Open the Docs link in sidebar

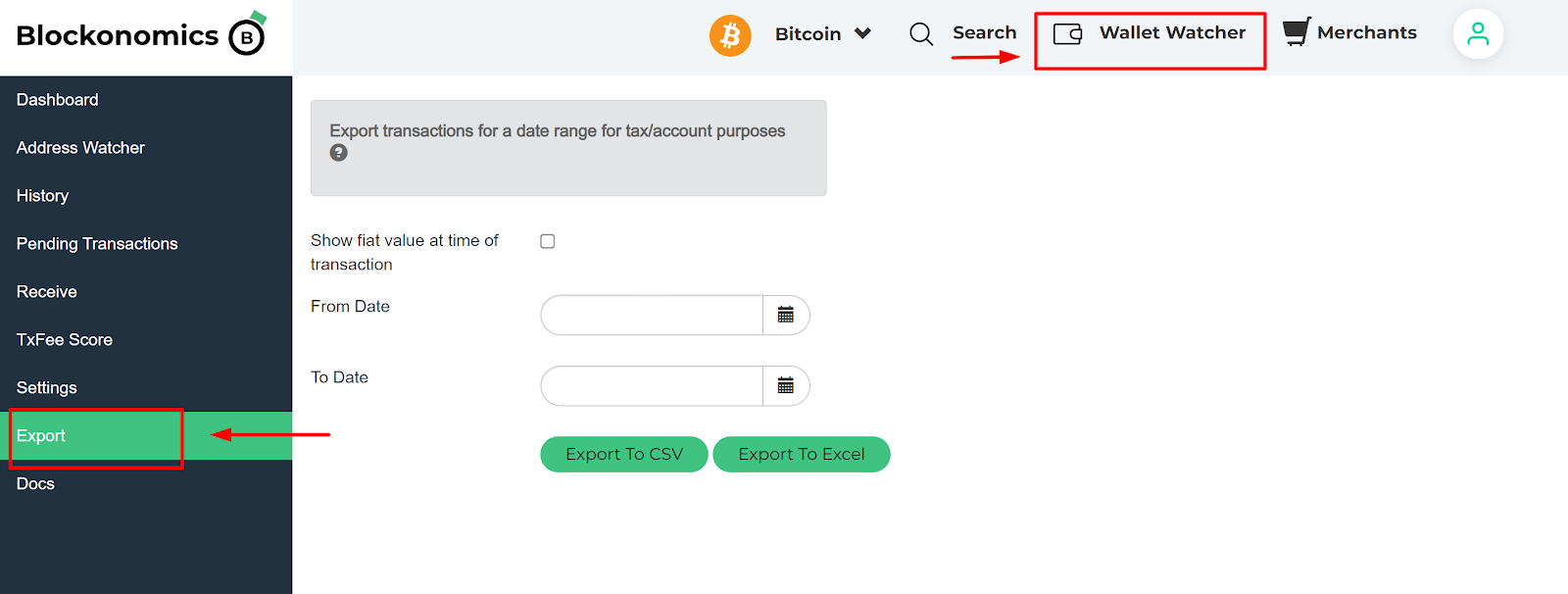[35, 484]
